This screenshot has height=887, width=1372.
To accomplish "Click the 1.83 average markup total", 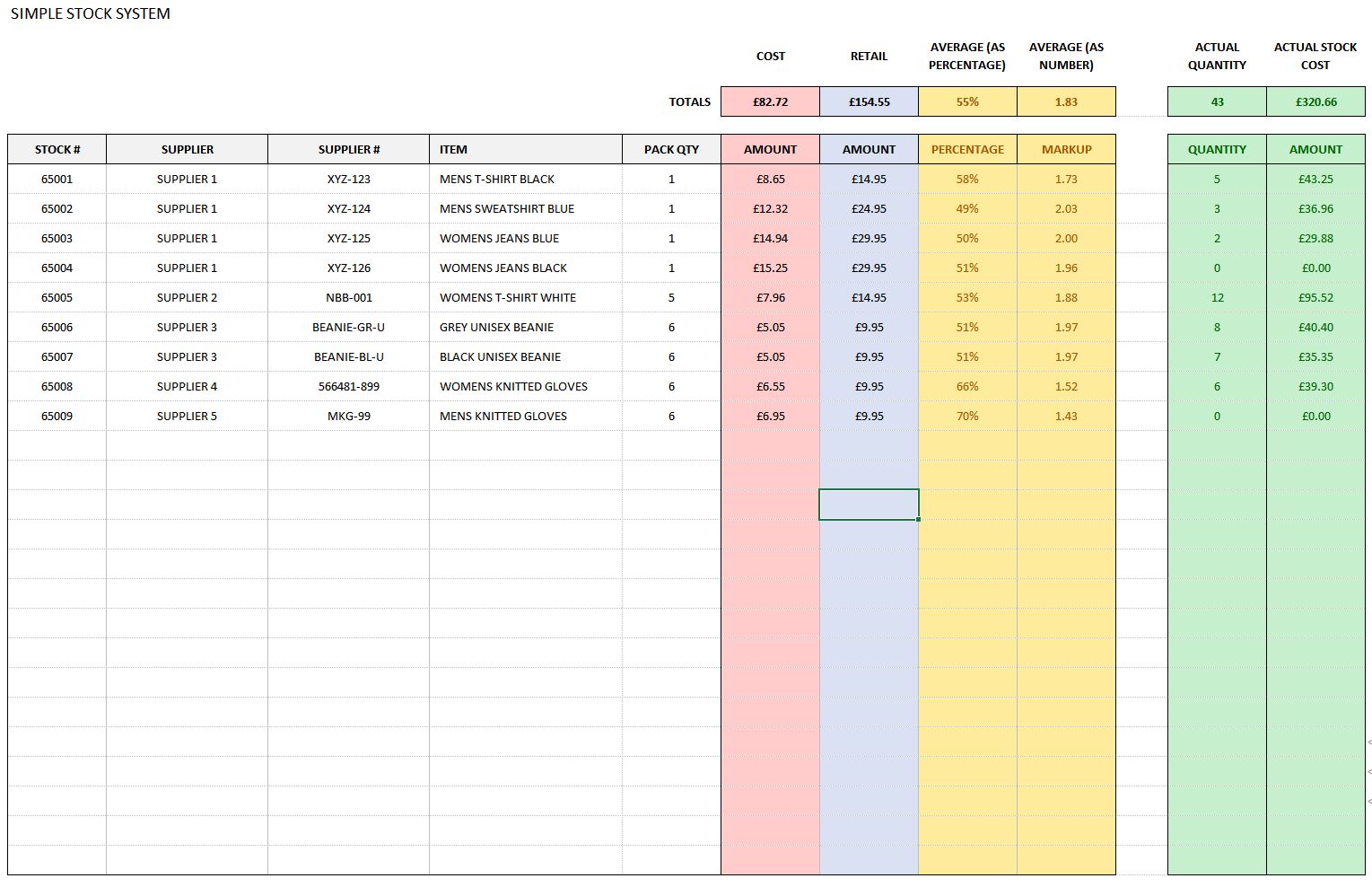I will pyautogui.click(x=1066, y=101).
